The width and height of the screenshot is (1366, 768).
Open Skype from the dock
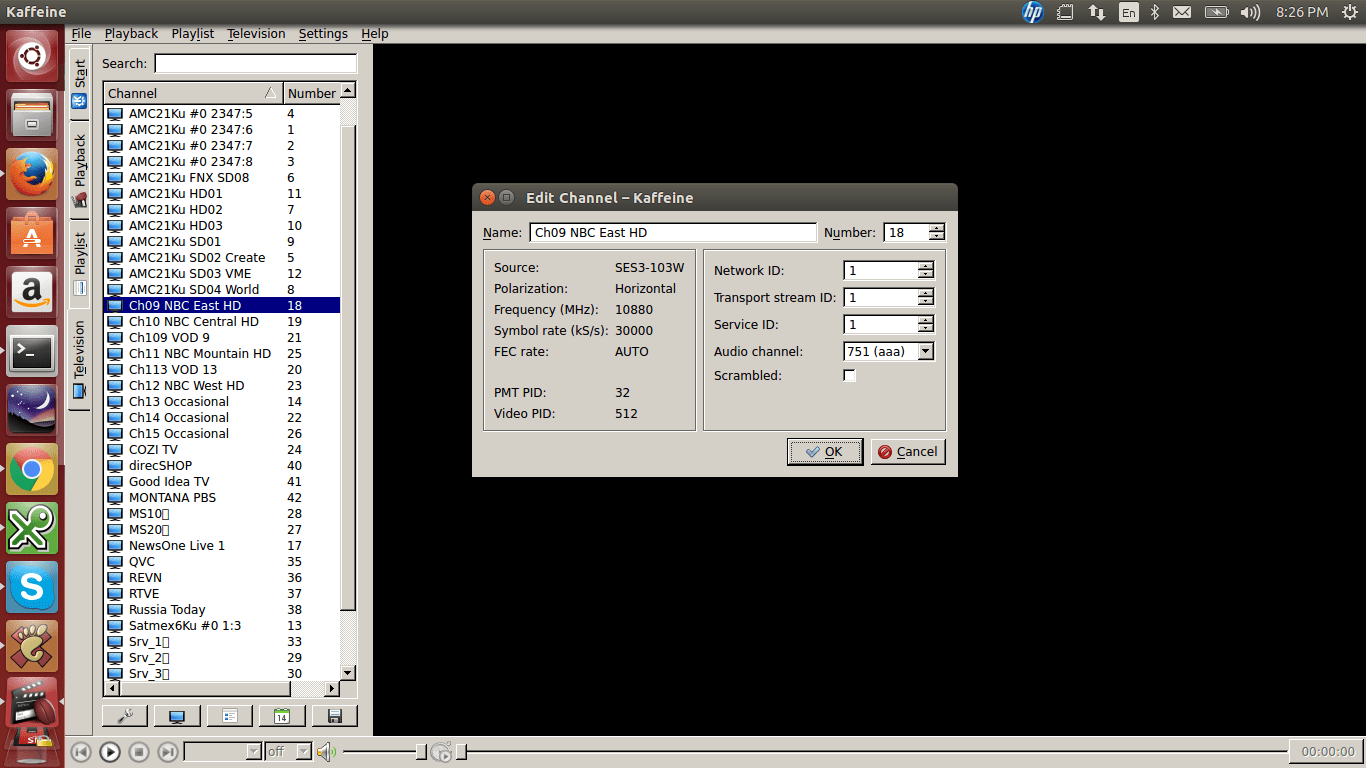point(32,587)
